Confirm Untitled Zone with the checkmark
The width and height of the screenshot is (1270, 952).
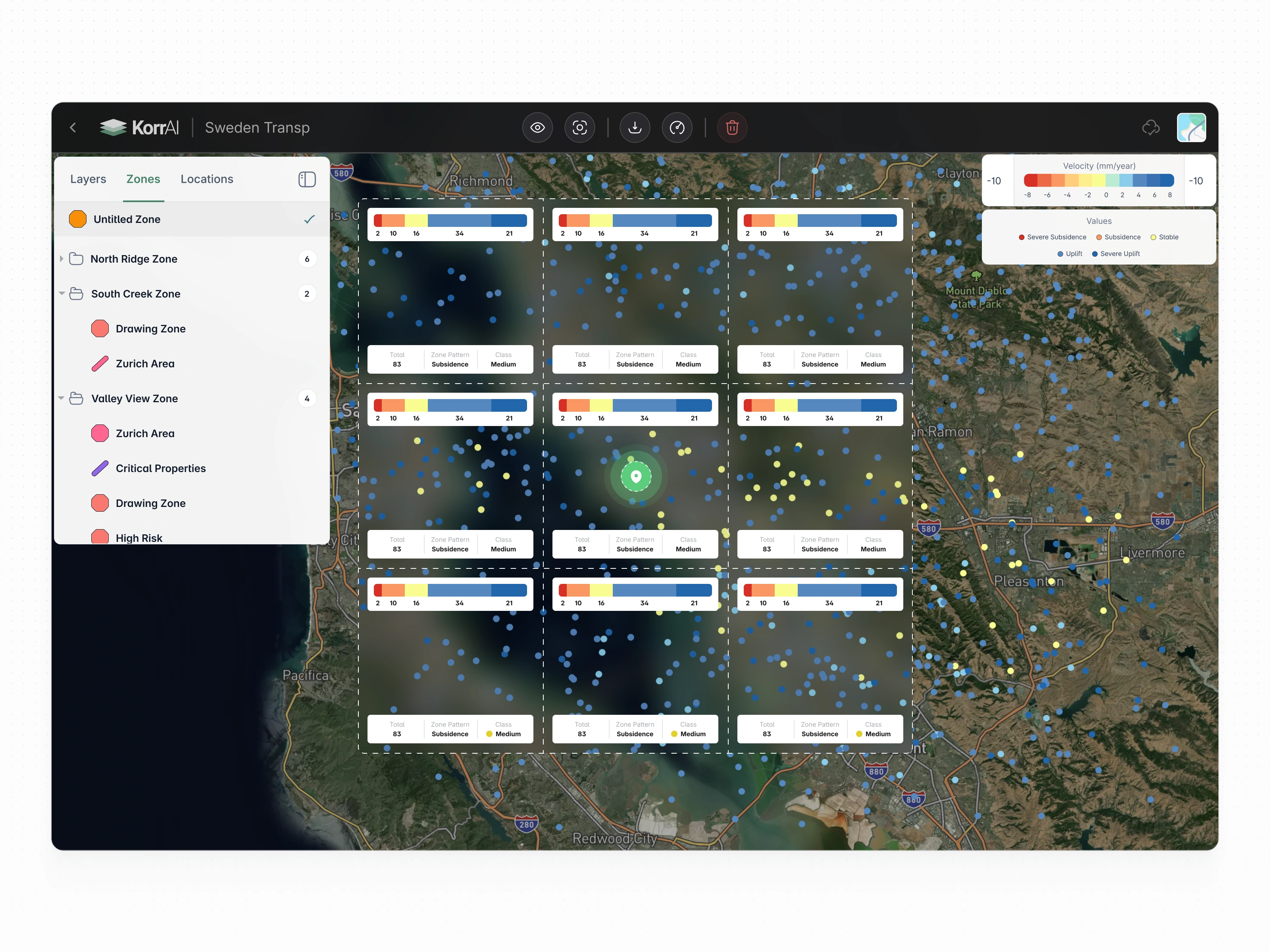click(x=309, y=219)
